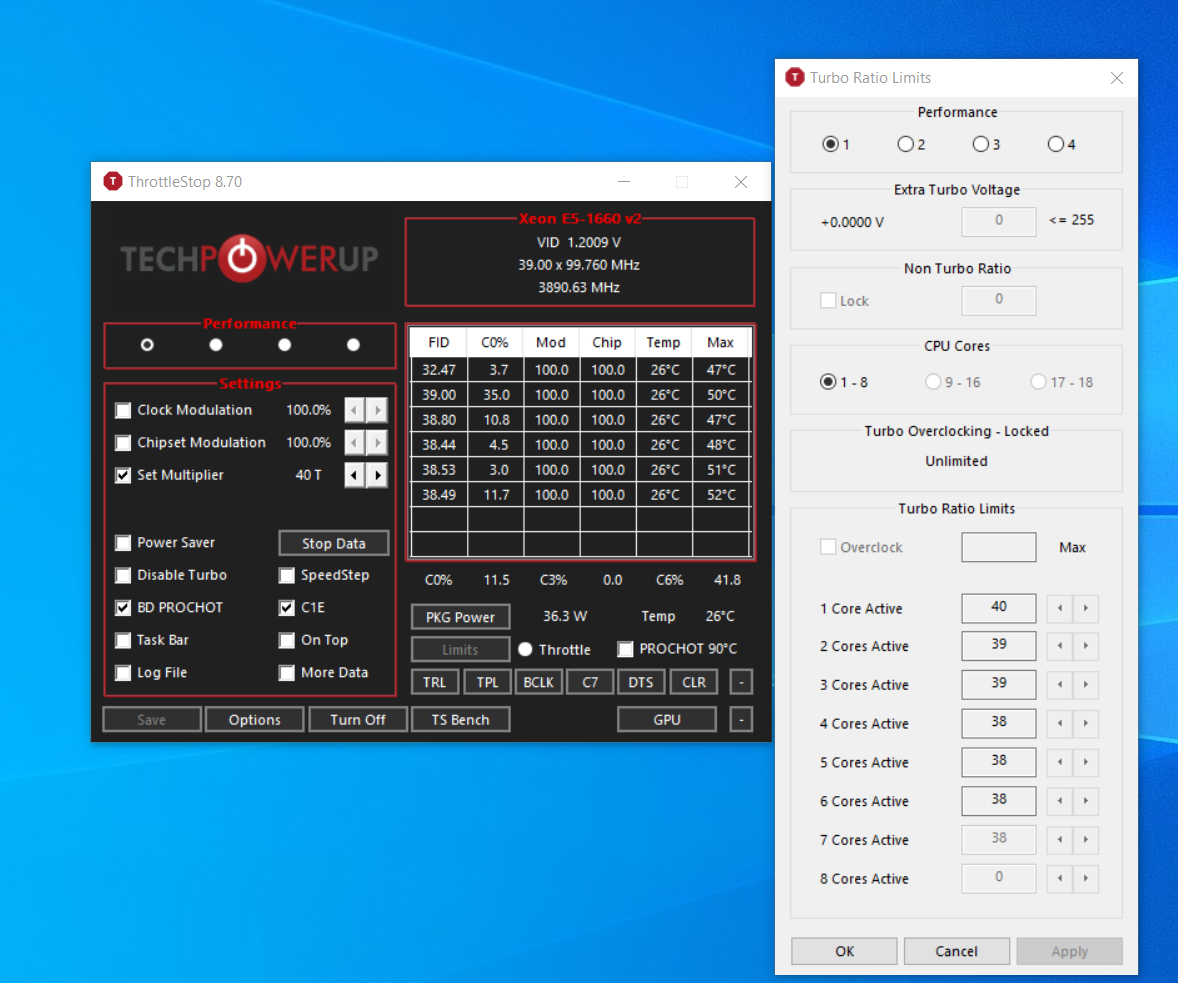Screen dimensions: 1178x983
Task: Decrease 6 Cores Active ratio
Action: 1060,801
